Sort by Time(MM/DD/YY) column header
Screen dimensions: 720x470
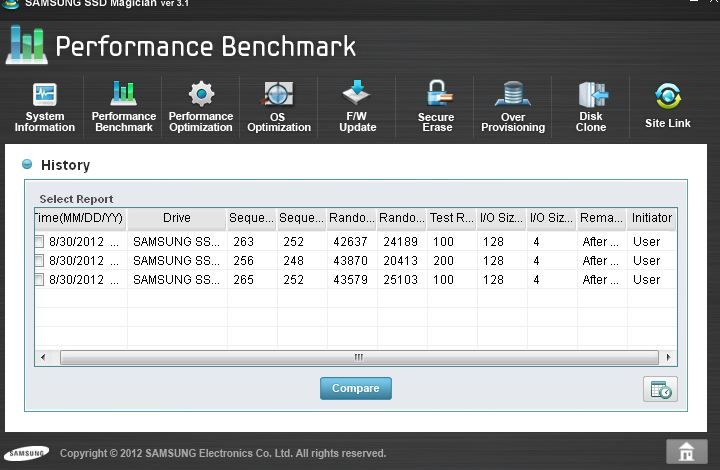[80, 218]
